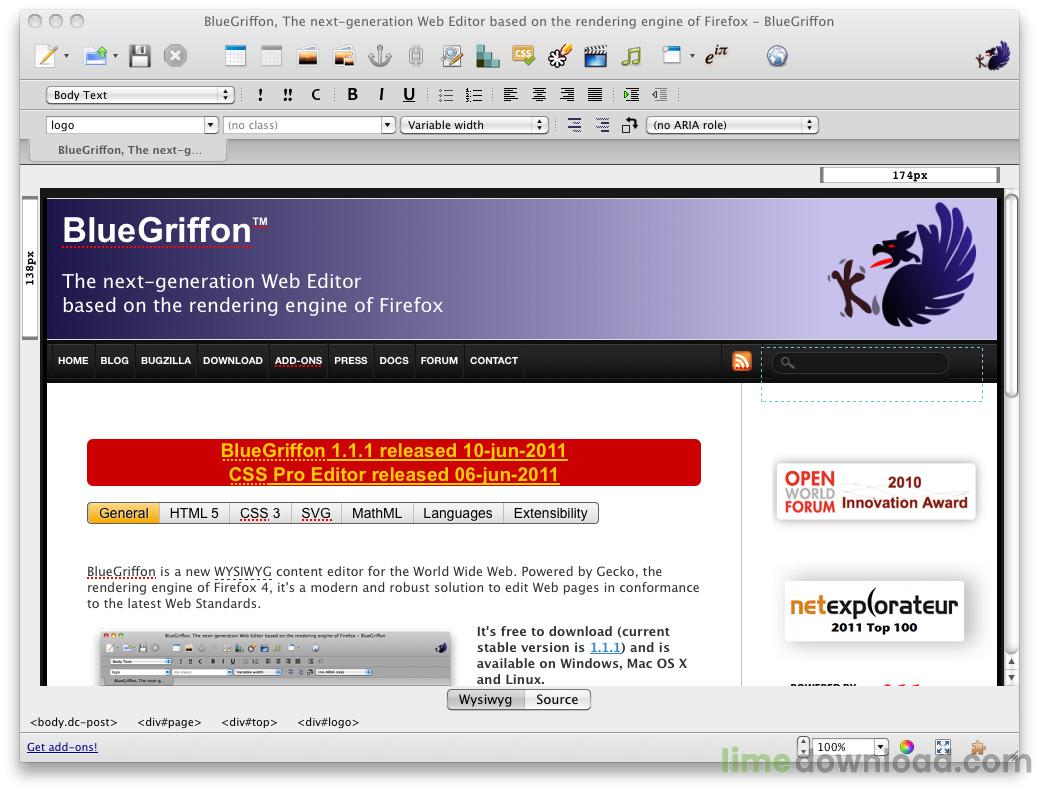Align text right
This screenshot has width=1039, height=792.
(567, 95)
